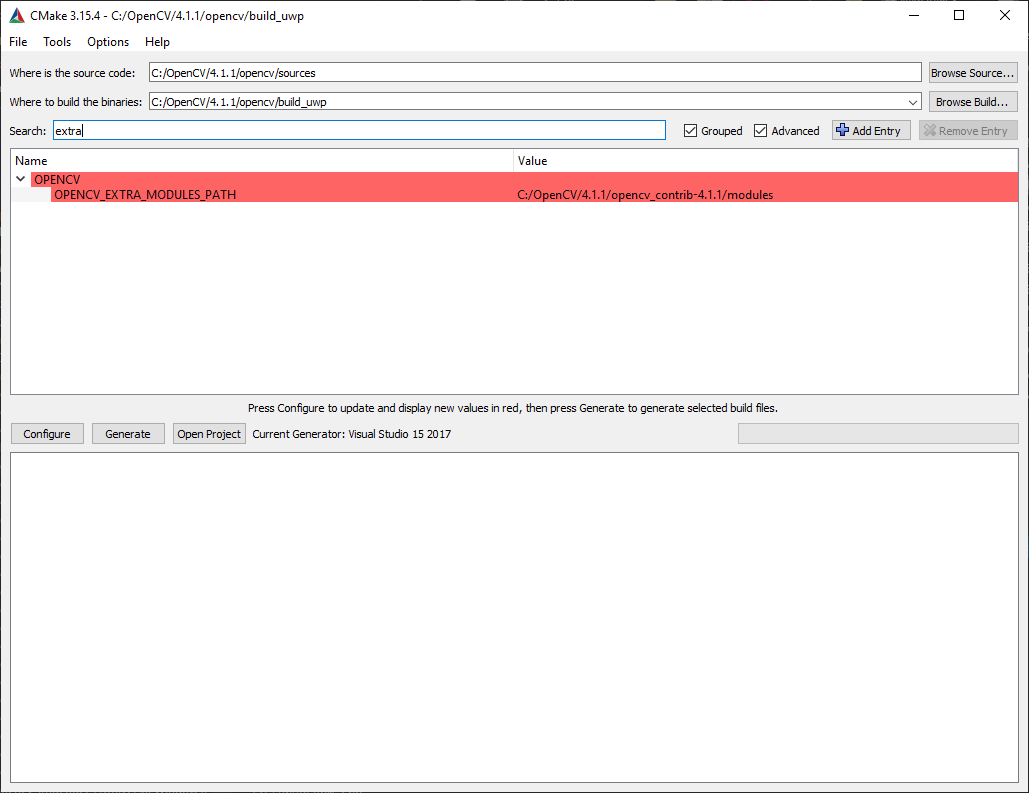Click the Name column header
Viewport: 1029px width, 793px height.
point(262,161)
